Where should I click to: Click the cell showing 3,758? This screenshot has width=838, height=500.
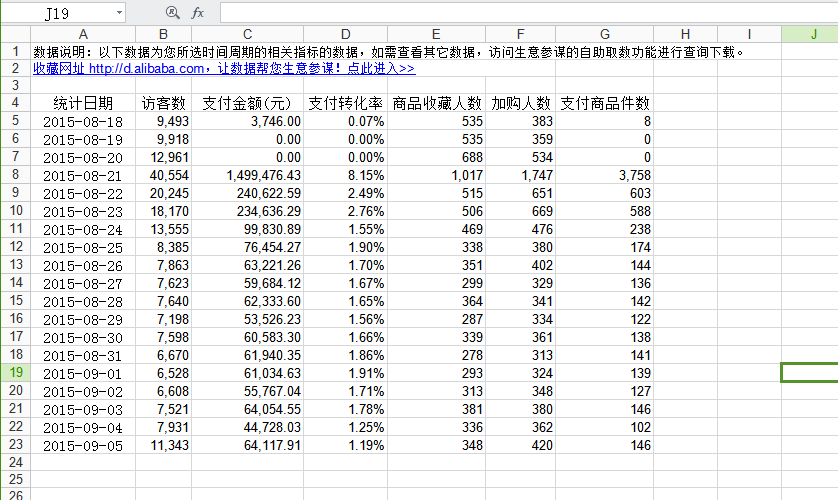coord(605,175)
